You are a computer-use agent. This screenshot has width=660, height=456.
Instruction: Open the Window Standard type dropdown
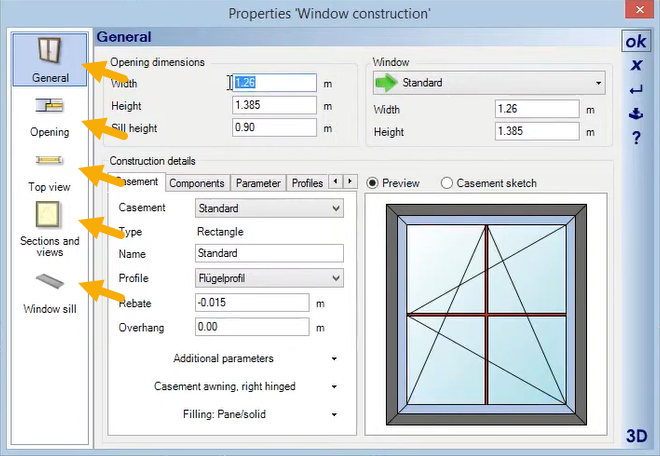pos(488,83)
